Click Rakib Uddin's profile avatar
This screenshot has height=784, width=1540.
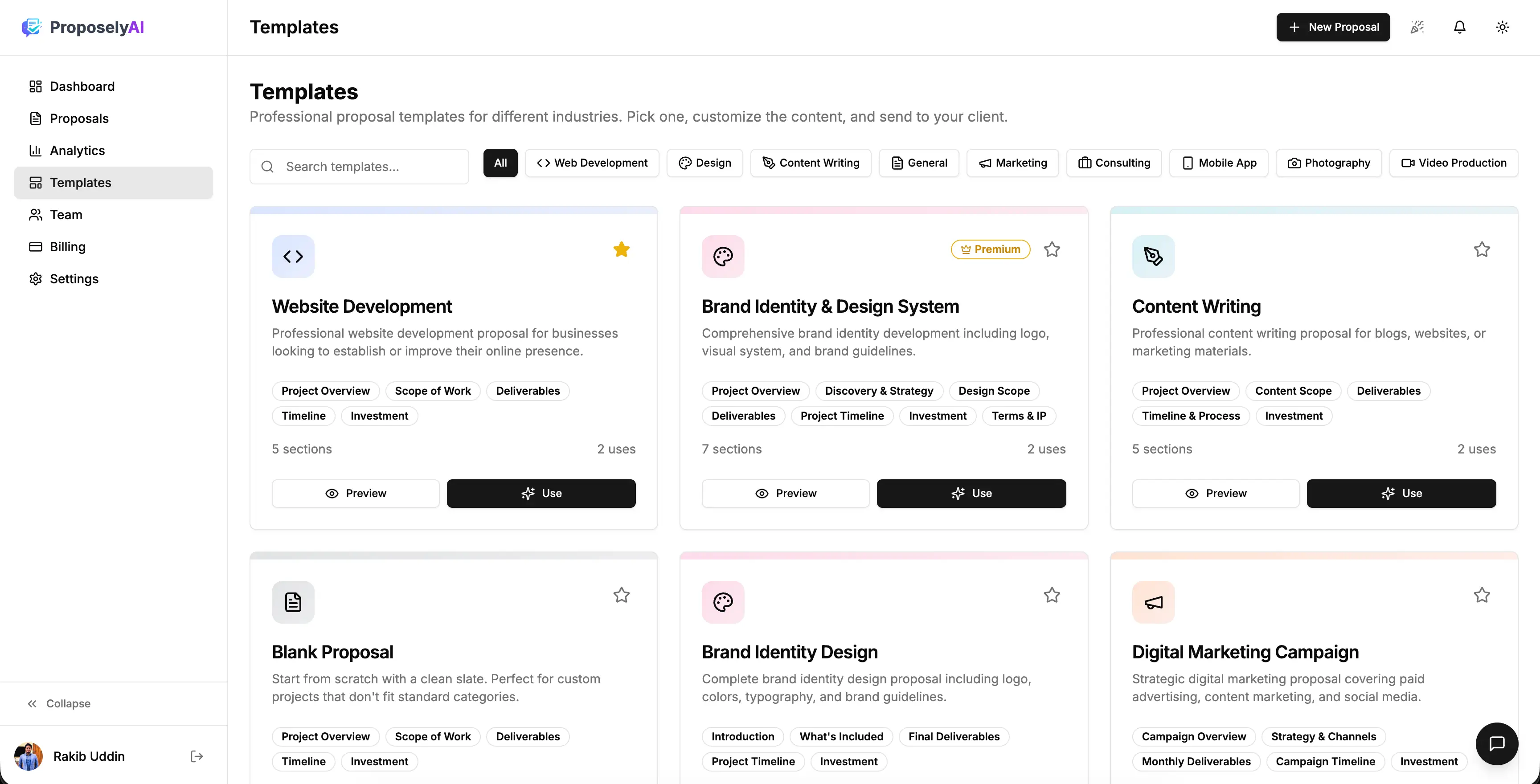[x=28, y=756]
